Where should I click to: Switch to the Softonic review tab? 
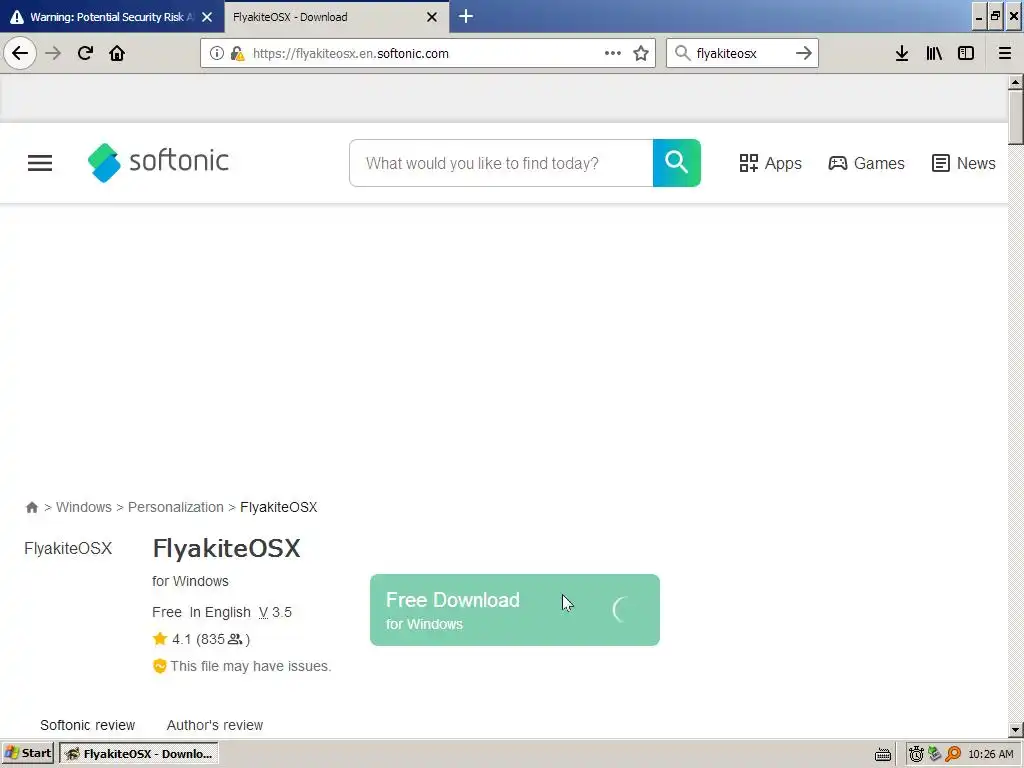[88, 725]
